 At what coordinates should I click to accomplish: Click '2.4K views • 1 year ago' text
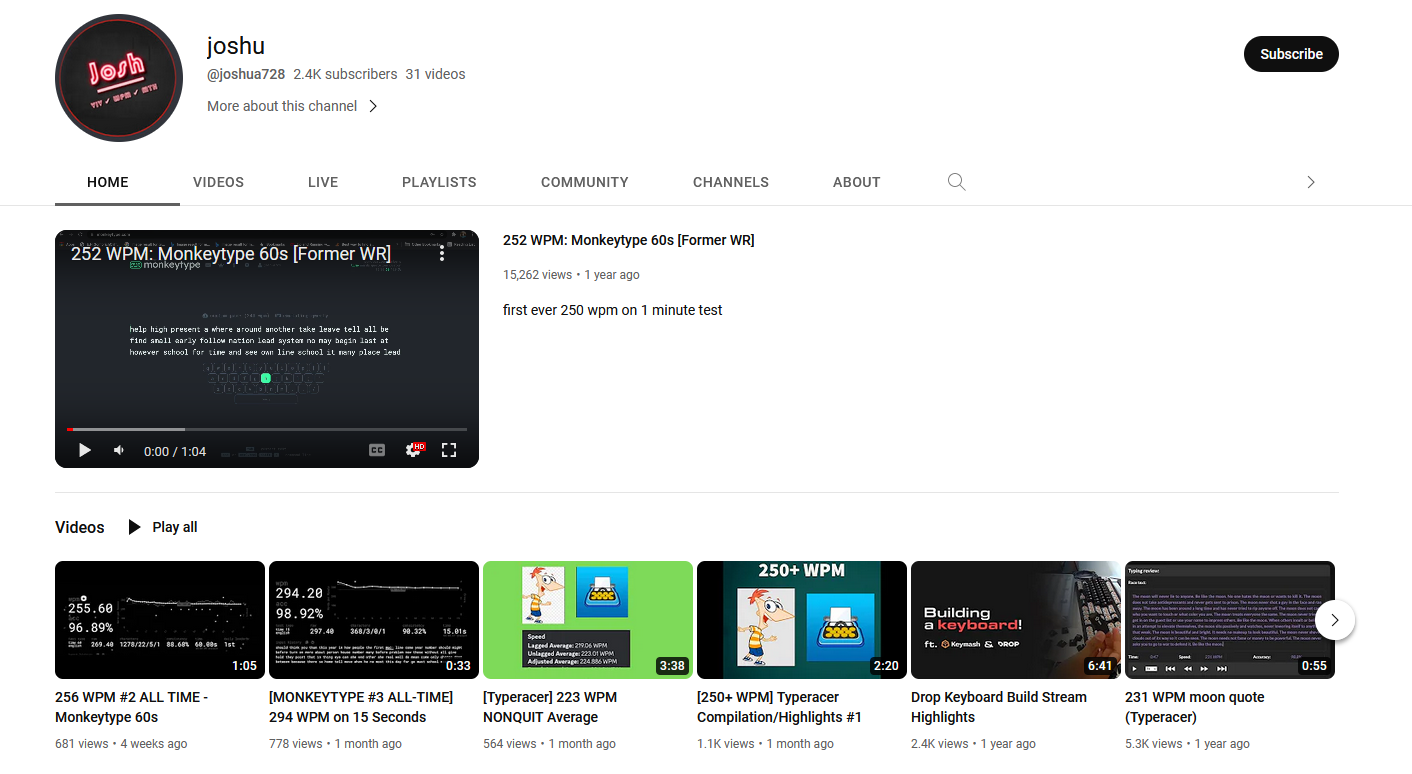pos(973,744)
